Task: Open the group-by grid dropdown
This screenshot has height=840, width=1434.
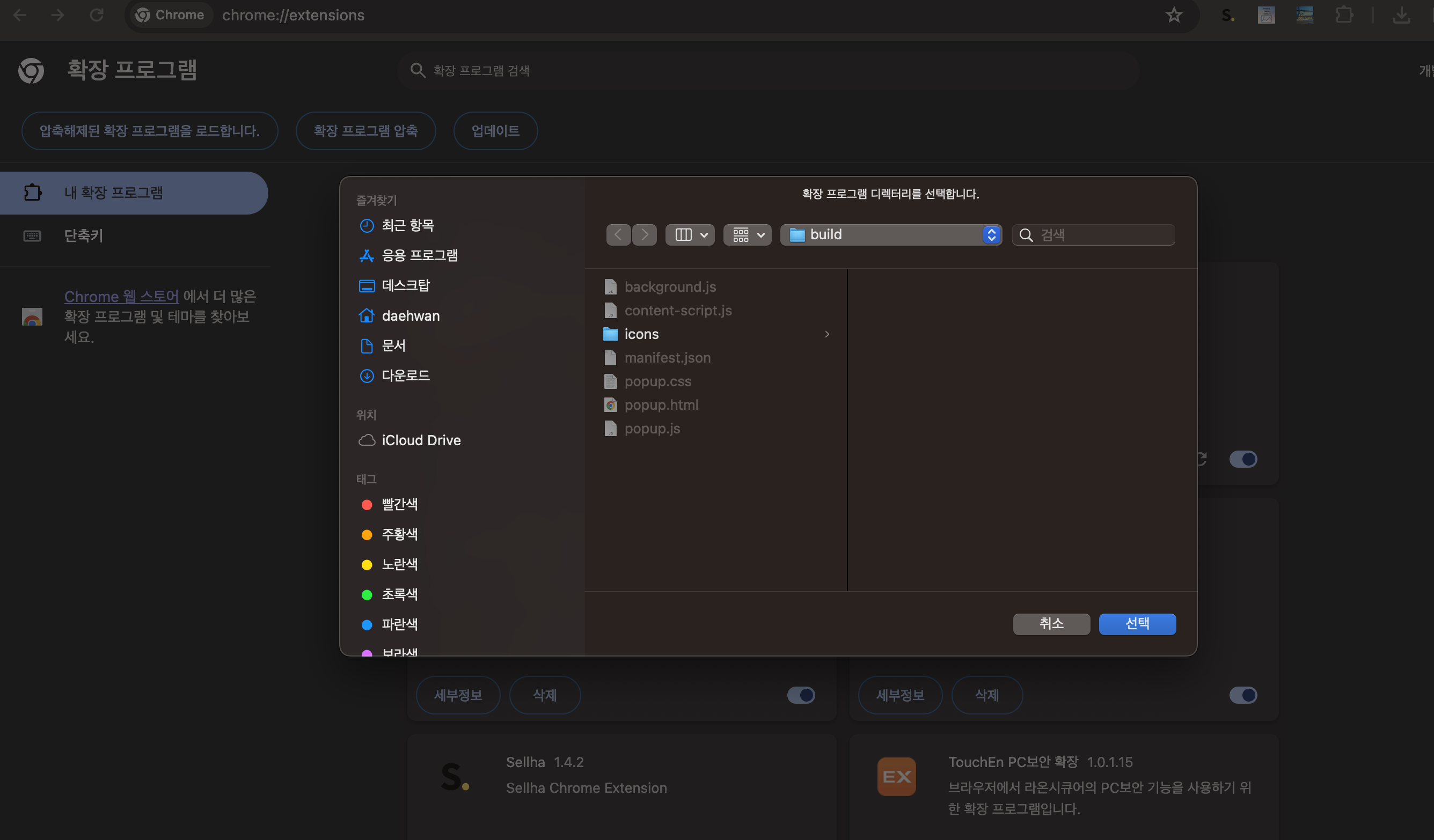Action: coord(747,235)
